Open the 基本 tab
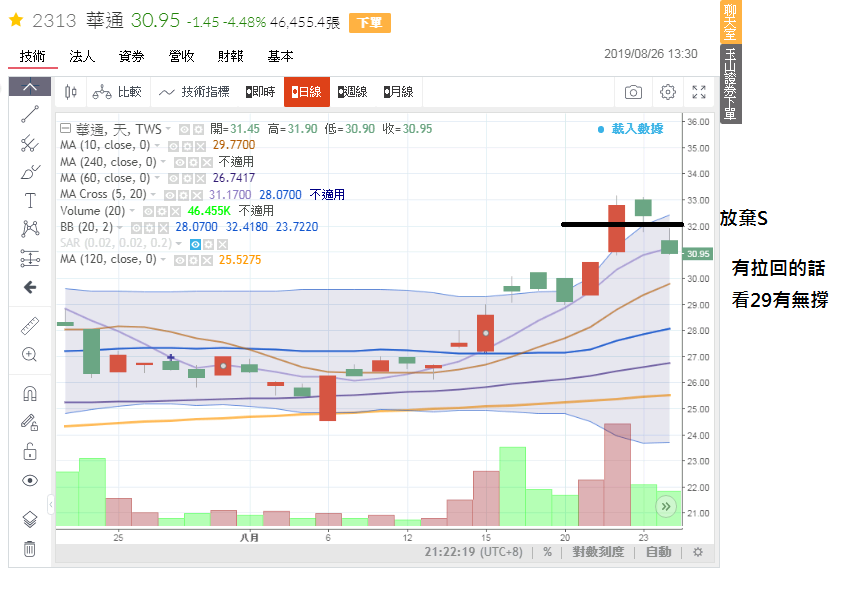The image size is (850, 595). click(281, 56)
